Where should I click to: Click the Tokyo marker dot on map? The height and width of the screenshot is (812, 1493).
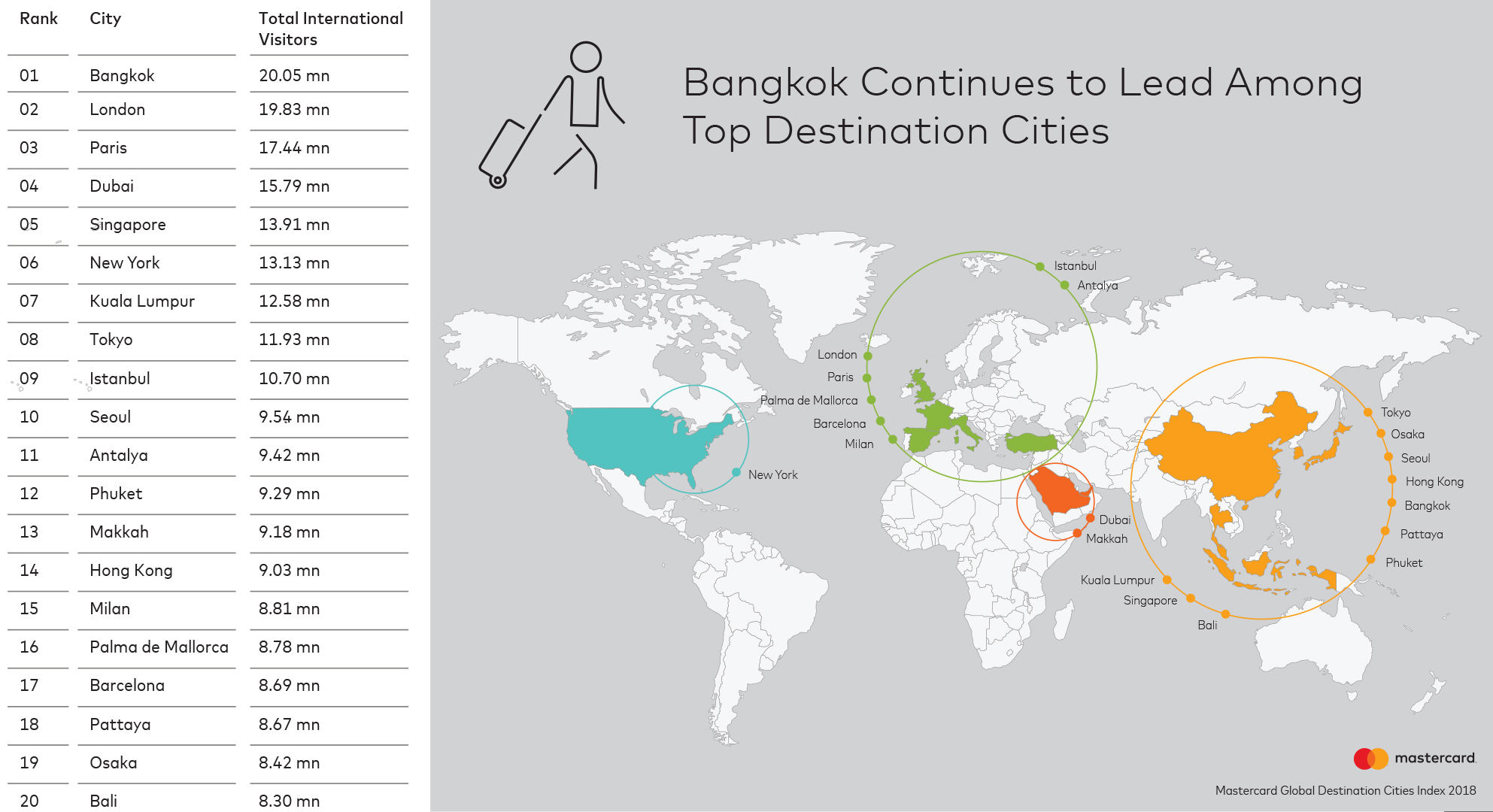click(x=1368, y=412)
